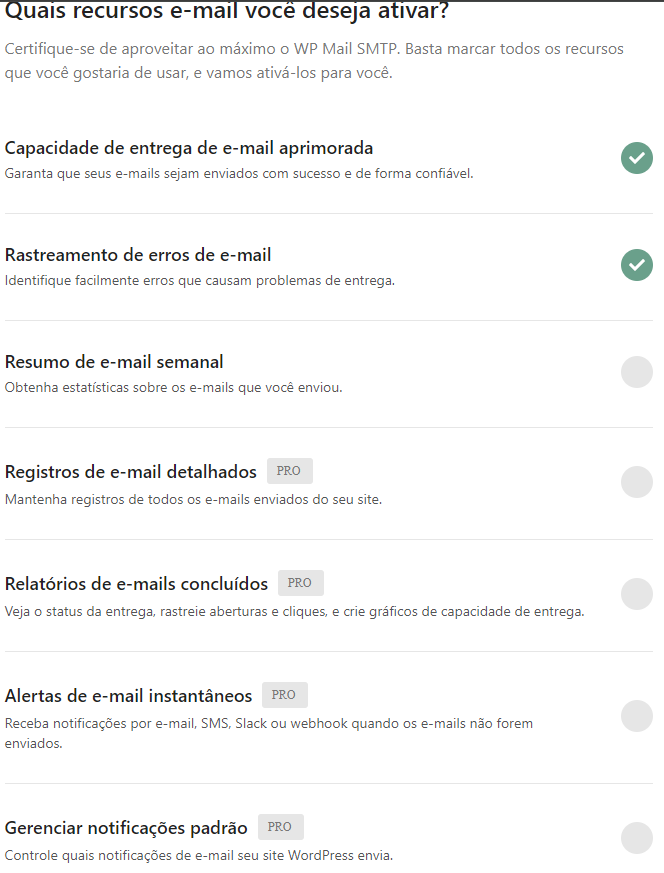
Task: Click PRO badge beside 'Registros de e-mail detalhados'
Action: click(x=290, y=471)
